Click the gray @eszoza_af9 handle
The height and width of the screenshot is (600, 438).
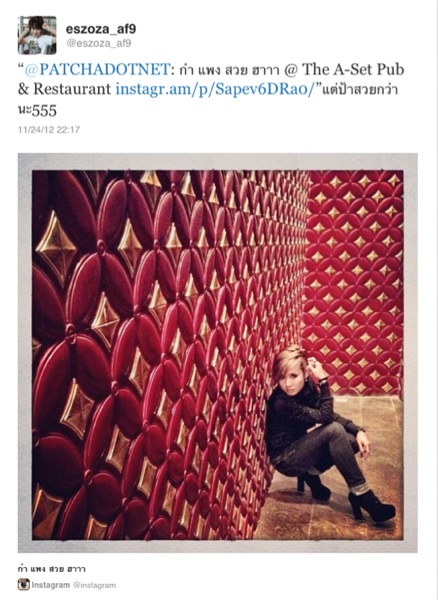pos(99,43)
